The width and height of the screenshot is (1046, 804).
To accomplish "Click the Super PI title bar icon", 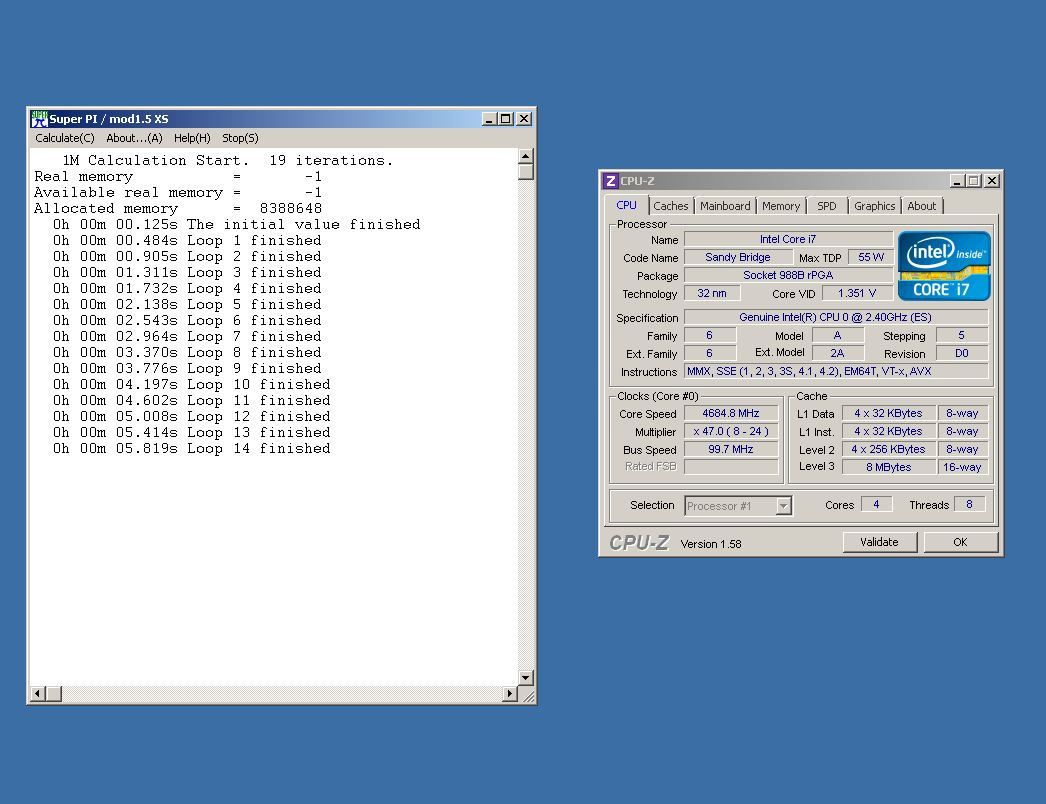I will click(39, 119).
